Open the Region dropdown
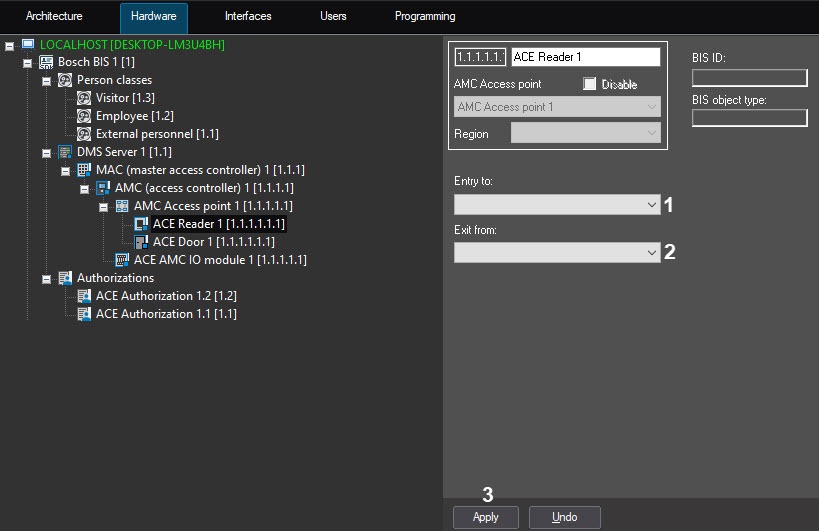The width and height of the screenshot is (819, 531). point(585,133)
